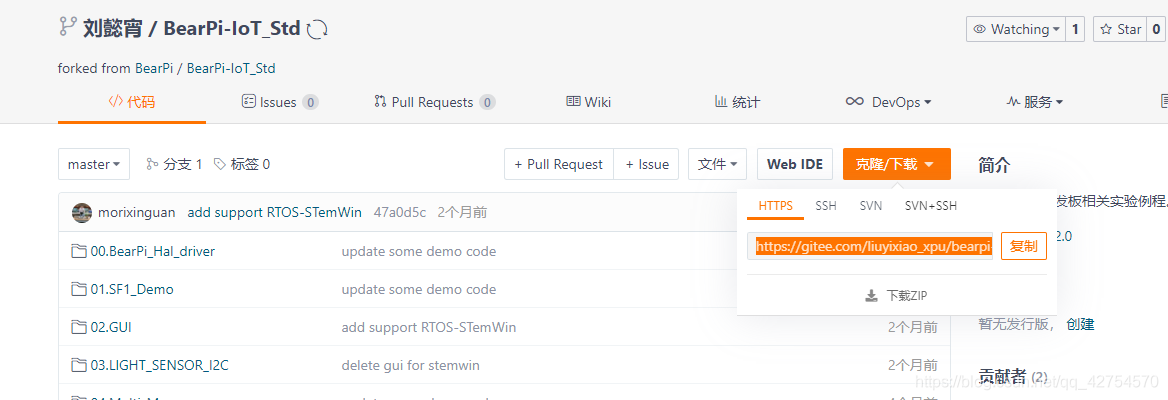The image size is (1168, 400).
Task: Click 下载ZIP link
Action: [907, 296]
